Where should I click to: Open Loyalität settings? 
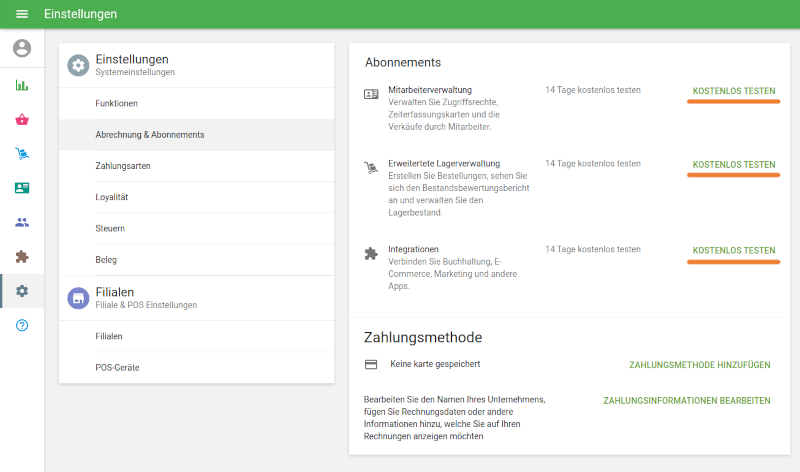pyautogui.click(x=196, y=197)
